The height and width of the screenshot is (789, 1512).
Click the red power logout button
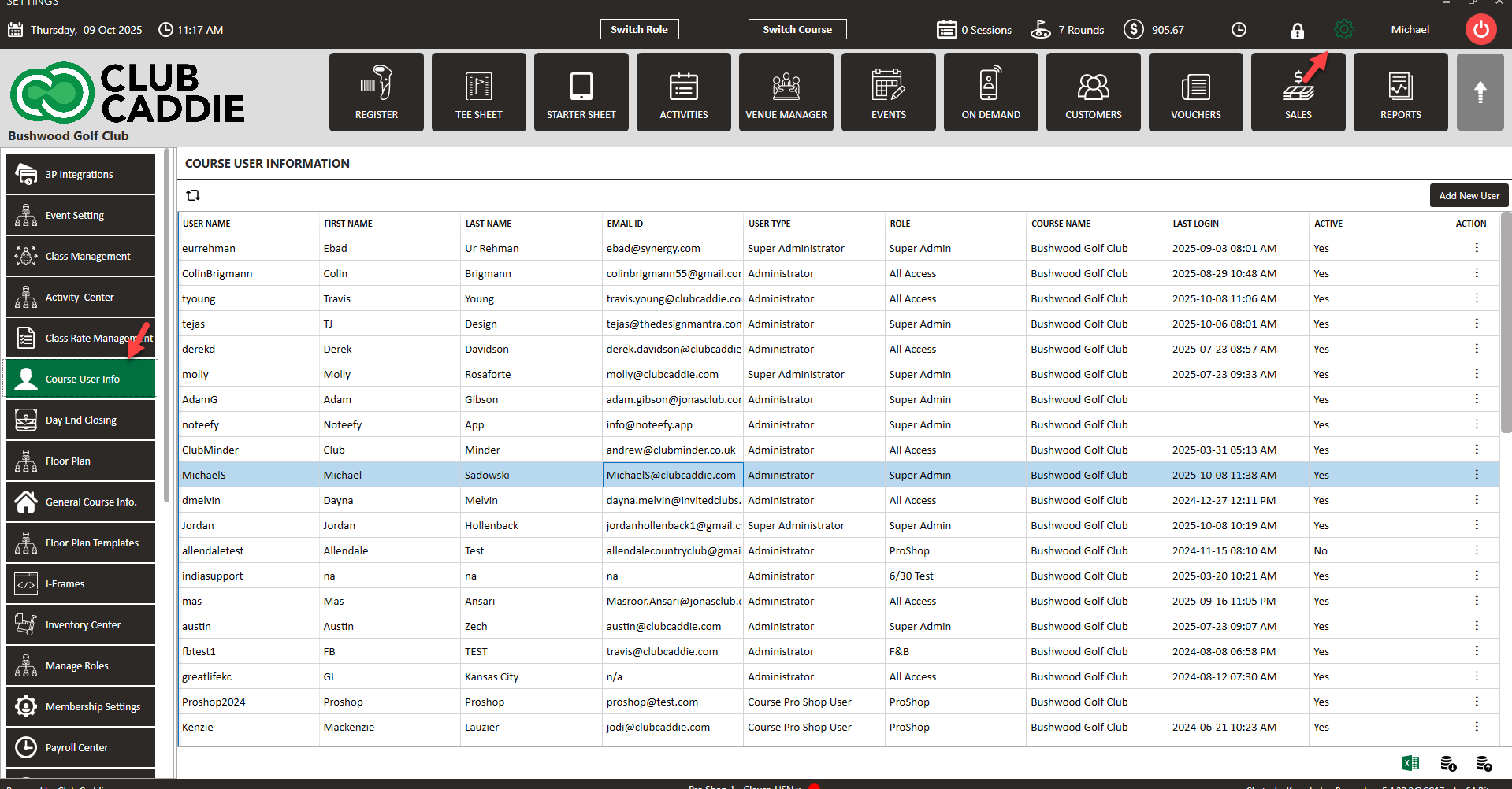1480,30
